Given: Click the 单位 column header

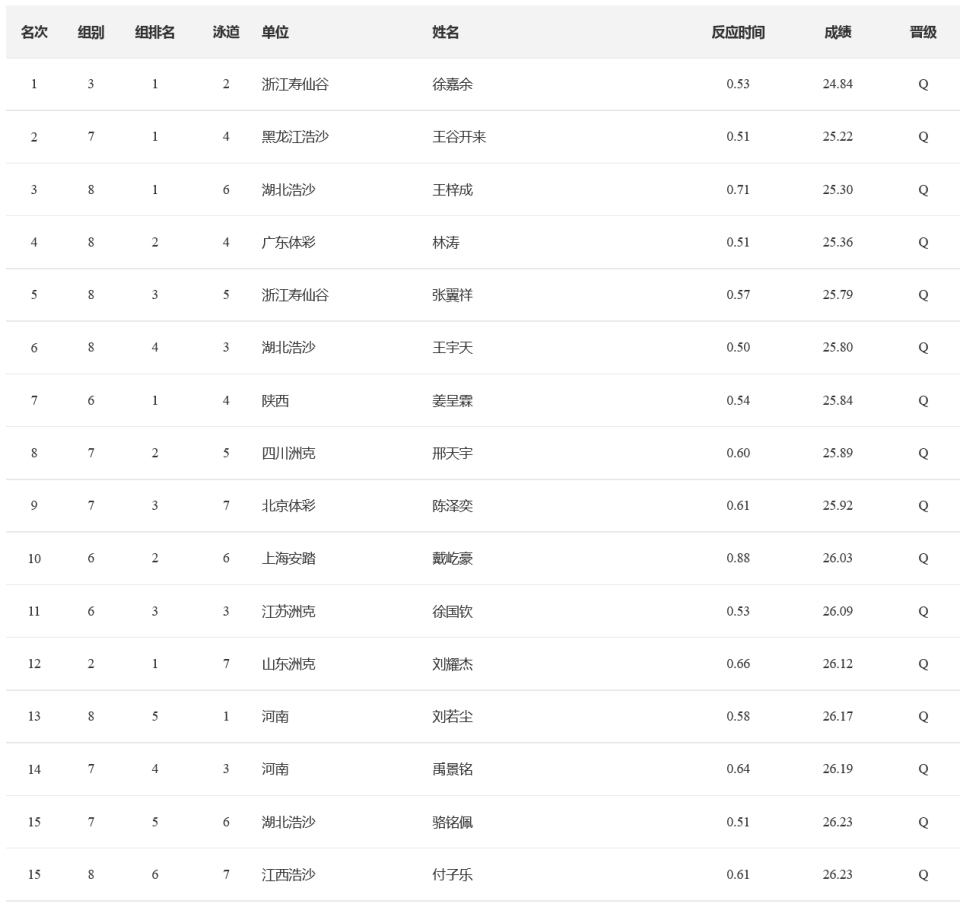Looking at the screenshot, I should point(275,32).
